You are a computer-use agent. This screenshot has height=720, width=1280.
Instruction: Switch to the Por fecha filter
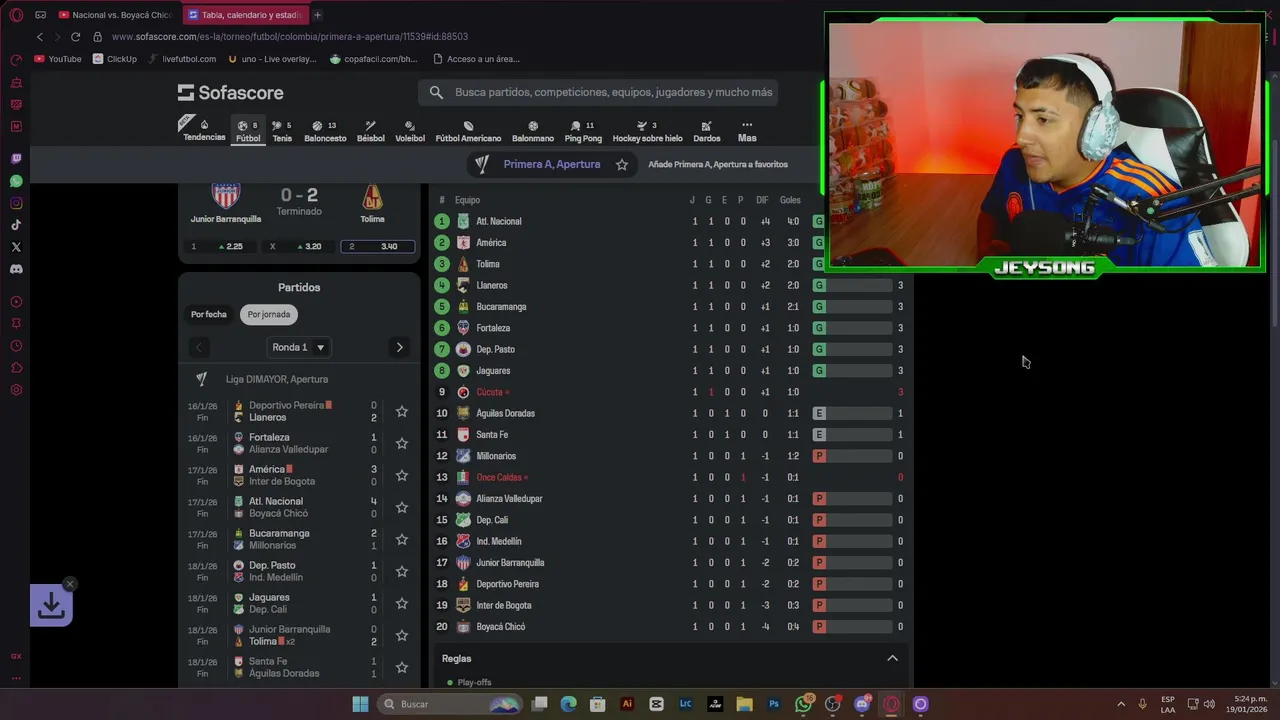click(209, 314)
